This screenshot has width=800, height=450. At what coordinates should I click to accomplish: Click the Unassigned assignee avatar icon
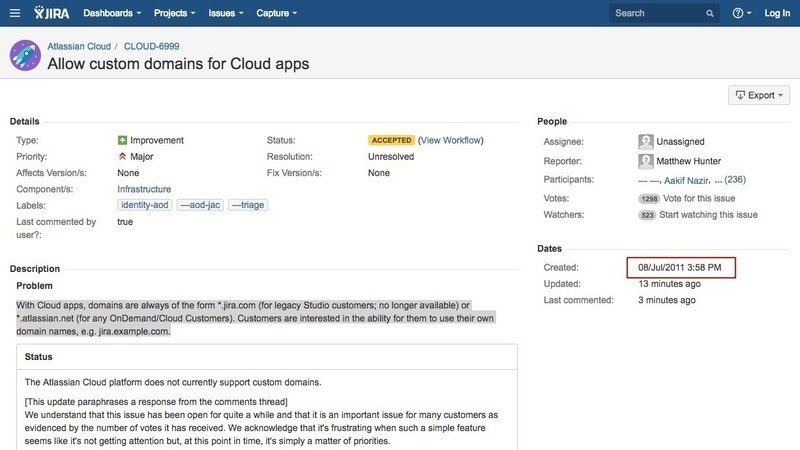point(646,142)
